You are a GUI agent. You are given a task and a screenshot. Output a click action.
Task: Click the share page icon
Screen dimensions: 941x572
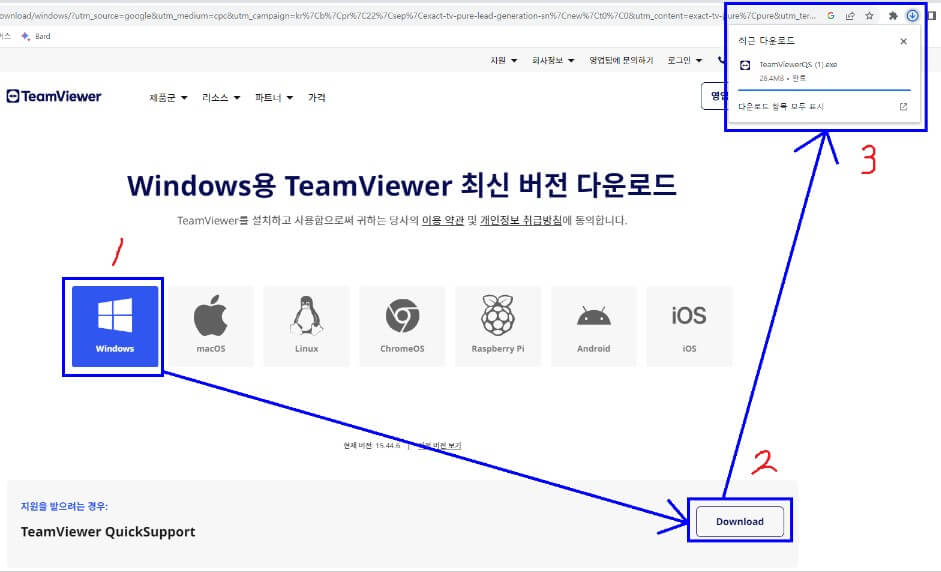pos(850,16)
